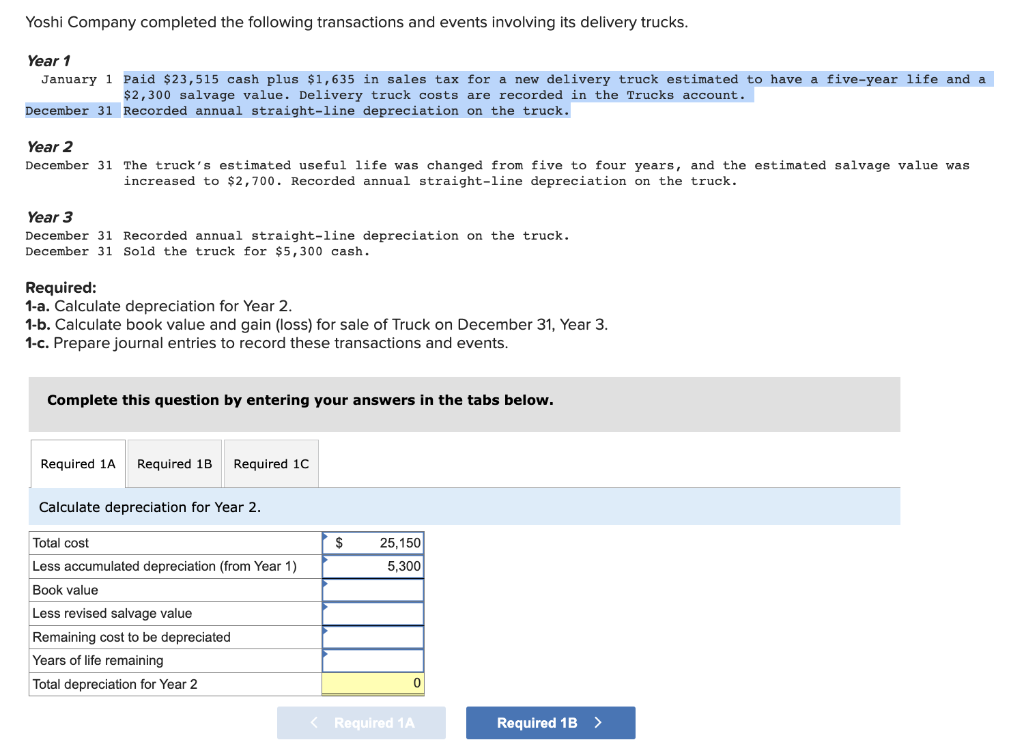Image resolution: width=1024 pixels, height=755 pixels.
Task: Click the yellow Total depreciation for Year 2 cell
Action: click(x=373, y=684)
